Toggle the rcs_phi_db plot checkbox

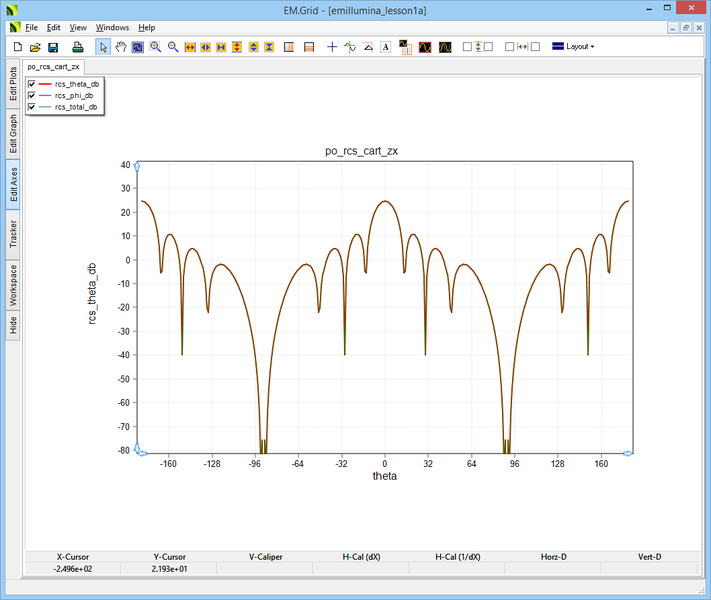[32, 95]
